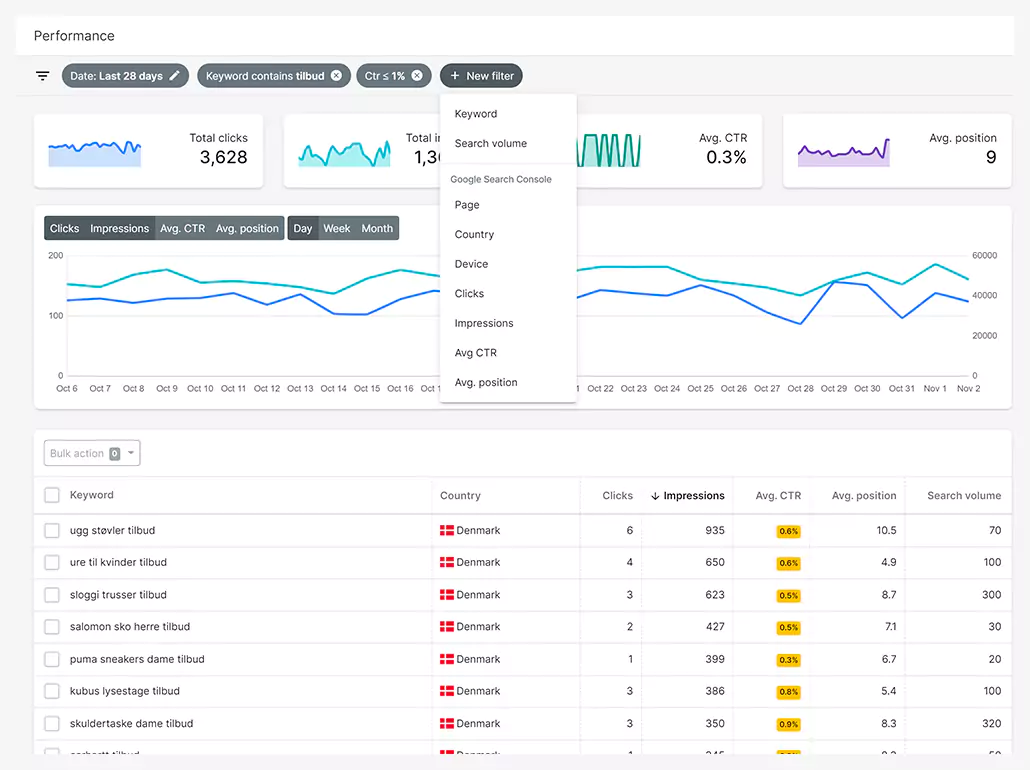Open the Bulk action dropdown
1030x770 pixels.
pyautogui.click(x=92, y=453)
